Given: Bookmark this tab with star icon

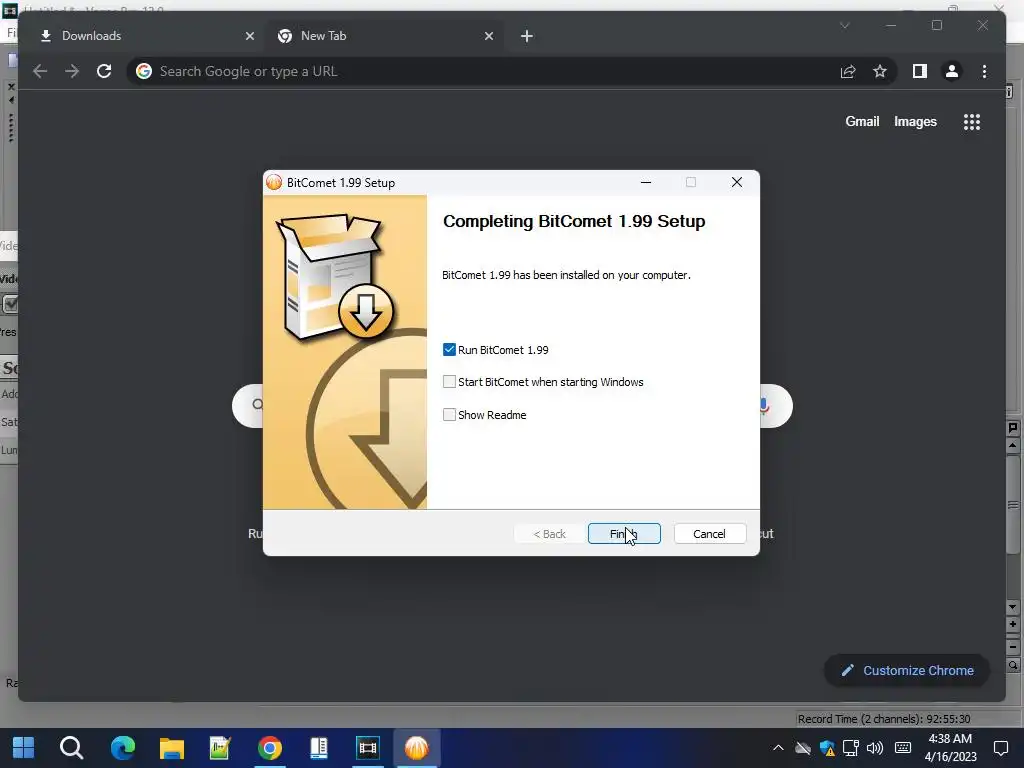Looking at the screenshot, I should coord(880,71).
